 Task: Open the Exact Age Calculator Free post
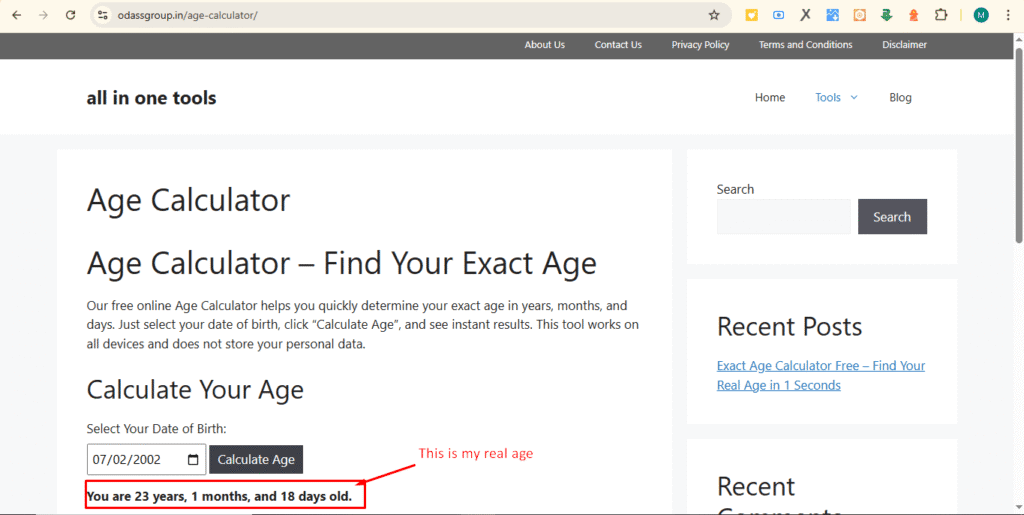(821, 375)
